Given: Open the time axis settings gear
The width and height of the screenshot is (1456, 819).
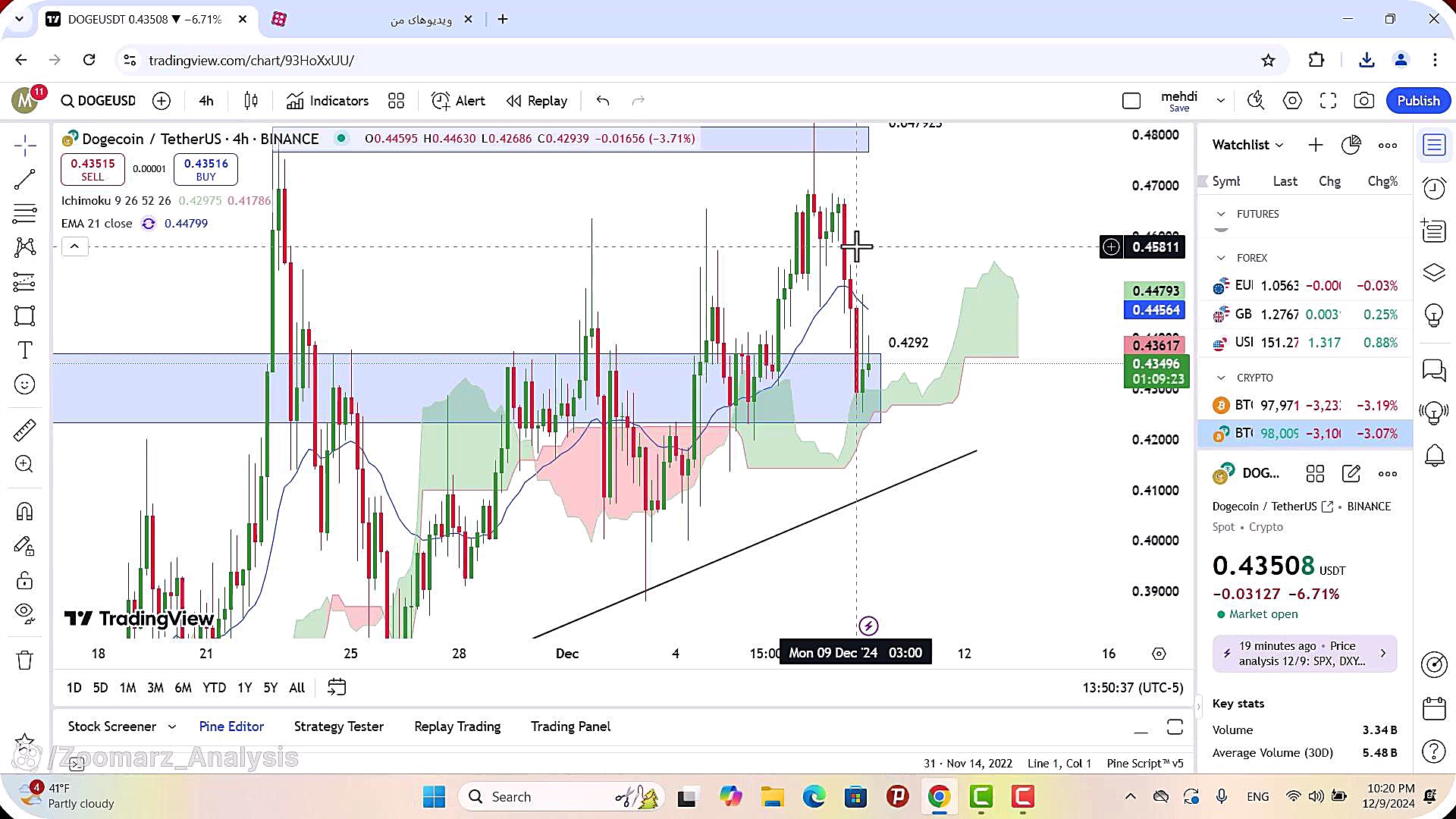Looking at the screenshot, I should 1159,654.
